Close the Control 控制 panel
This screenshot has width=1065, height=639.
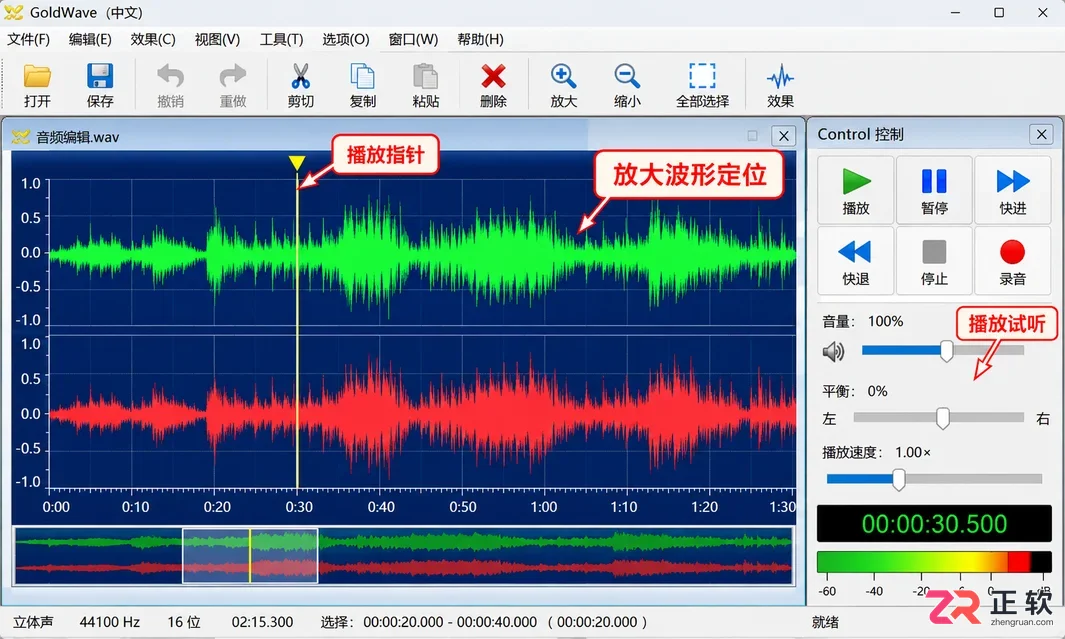tap(1041, 134)
